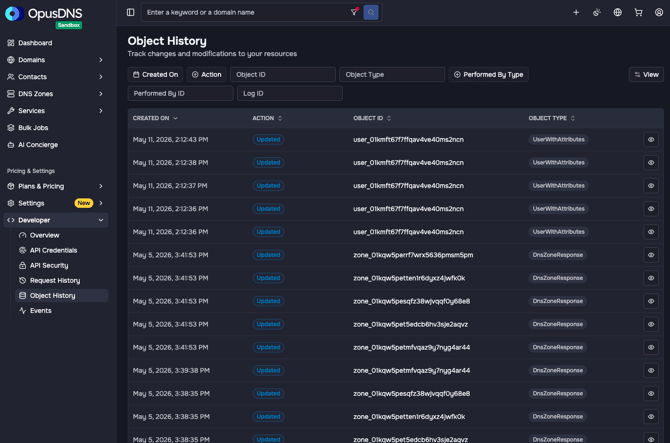Click UserWithAttributes tag in 2:12:38 PM row
The image size is (670, 443).
pyautogui.click(x=558, y=163)
